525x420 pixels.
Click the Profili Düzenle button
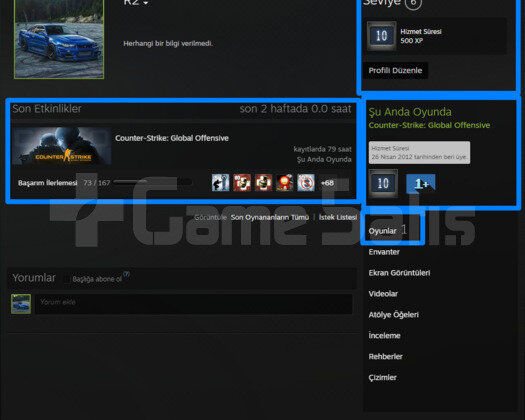(x=395, y=71)
